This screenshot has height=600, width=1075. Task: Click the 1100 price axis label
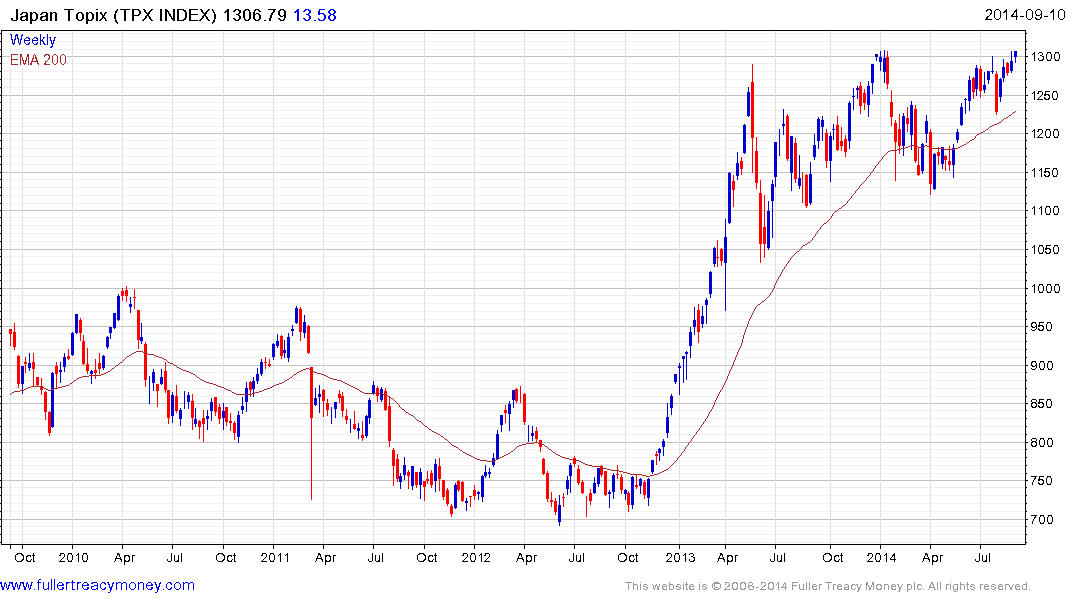(1046, 211)
